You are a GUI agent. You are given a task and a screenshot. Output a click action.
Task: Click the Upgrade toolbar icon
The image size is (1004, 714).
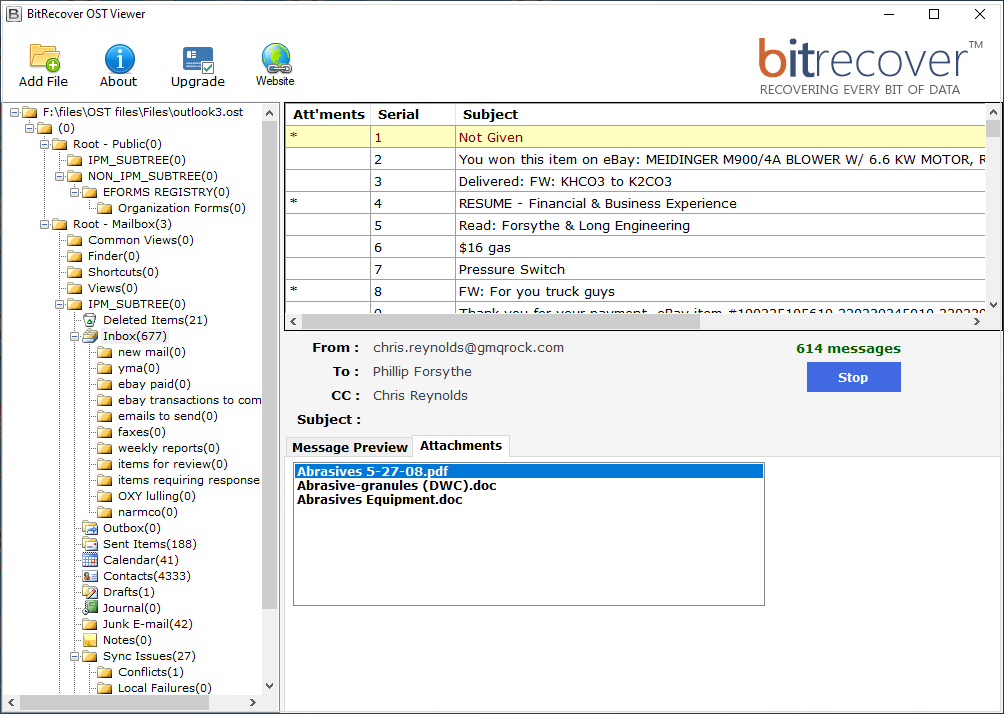(x=197, y=58)
